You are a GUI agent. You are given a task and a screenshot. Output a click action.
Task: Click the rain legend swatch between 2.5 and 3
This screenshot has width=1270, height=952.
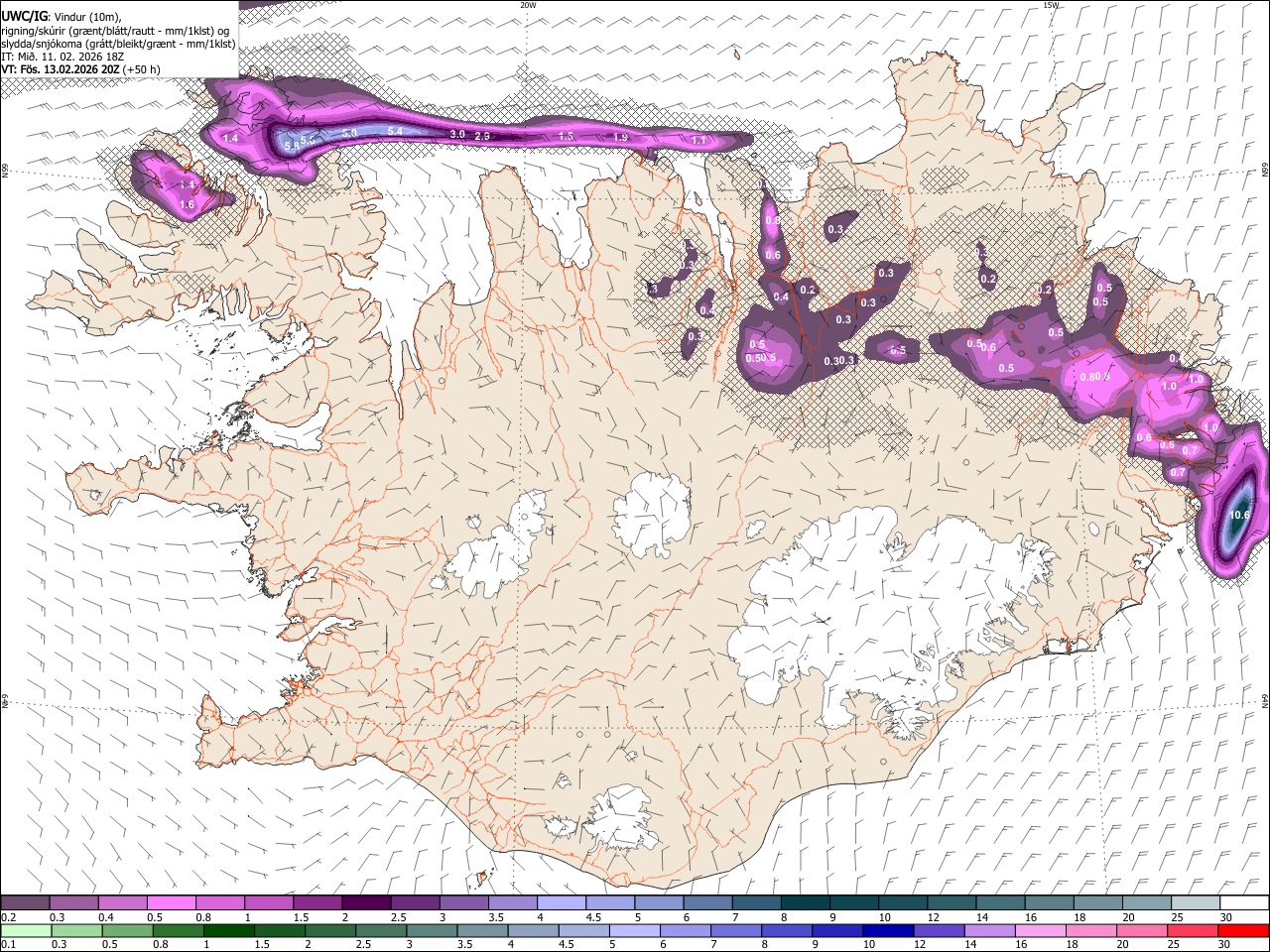coord(382,930)
